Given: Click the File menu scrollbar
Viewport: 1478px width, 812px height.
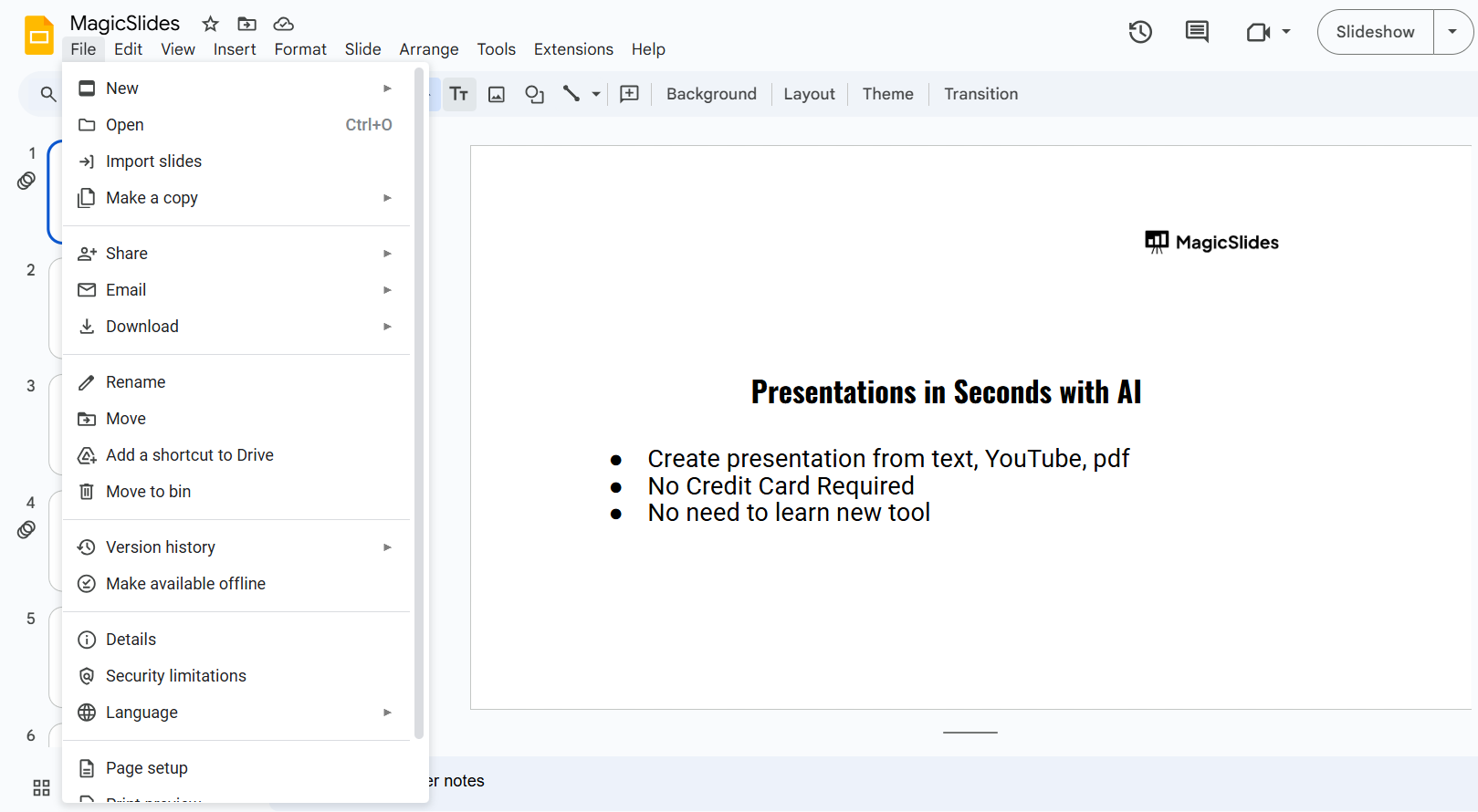Looking at the screenshot, I should tap(419, 402).
